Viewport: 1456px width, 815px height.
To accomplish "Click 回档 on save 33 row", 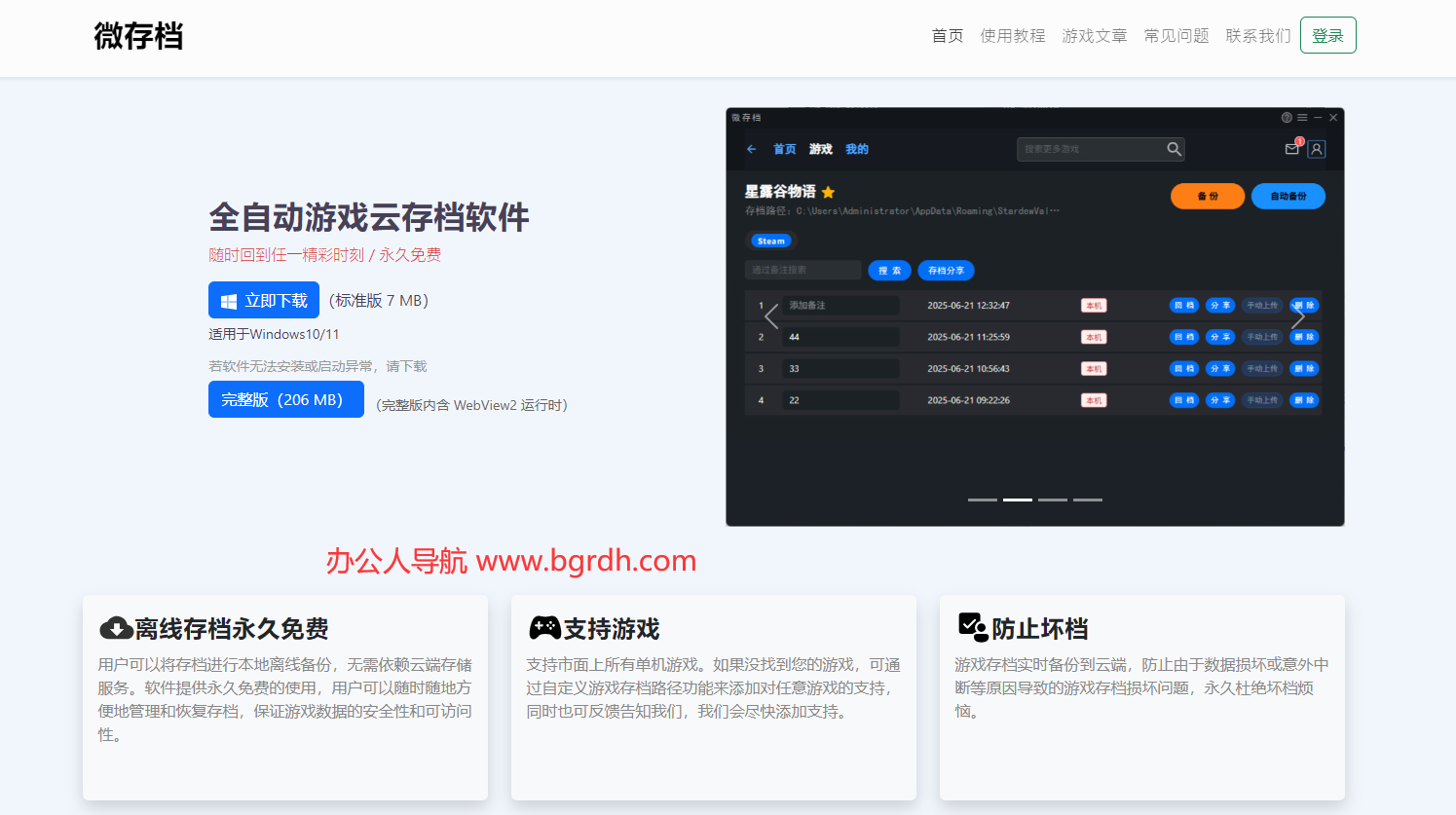I will tap(1184, 369).
